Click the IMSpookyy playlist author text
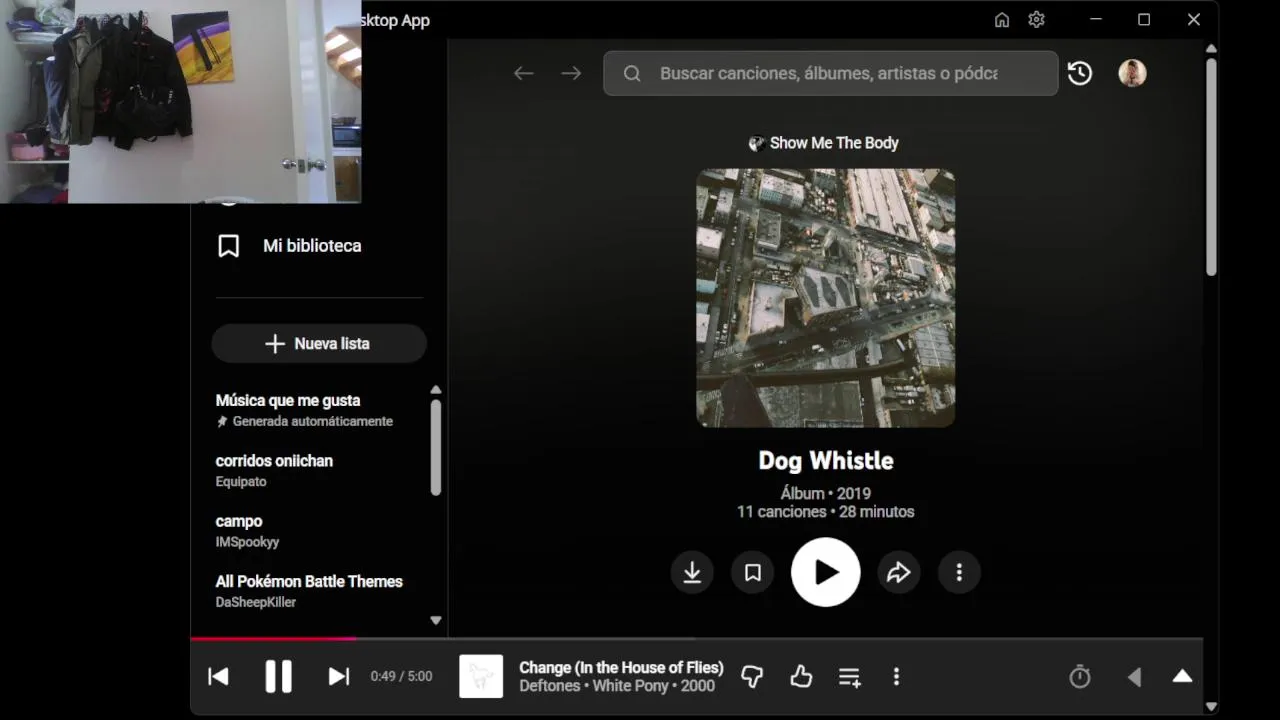Viewport: 1280px width, 720px height. (x=247, y=542)
